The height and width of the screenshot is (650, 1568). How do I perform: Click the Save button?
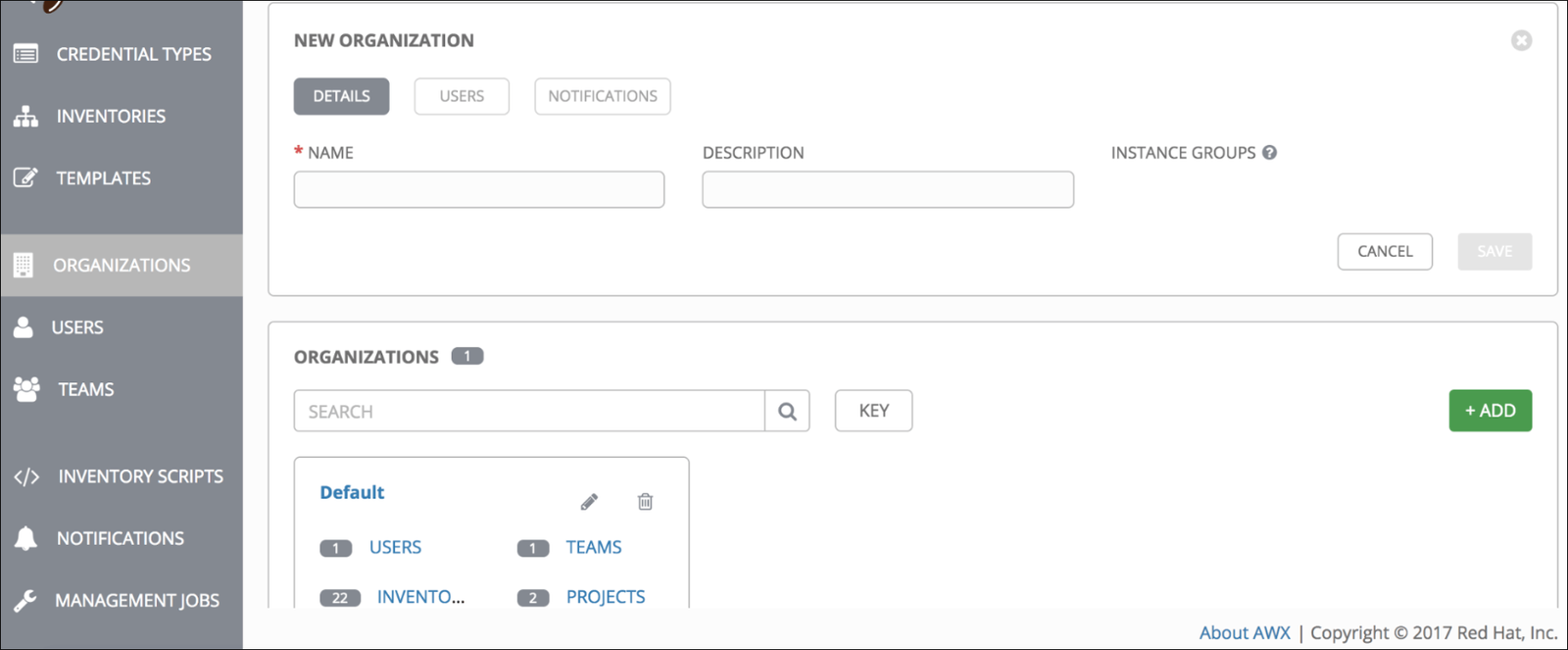point(1494,251)
